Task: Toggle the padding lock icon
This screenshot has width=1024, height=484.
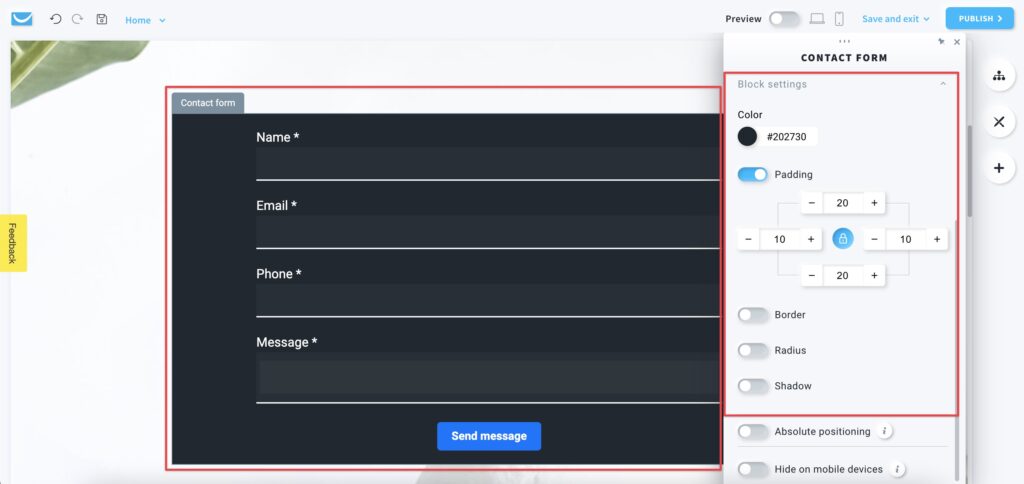Action: 842,239
